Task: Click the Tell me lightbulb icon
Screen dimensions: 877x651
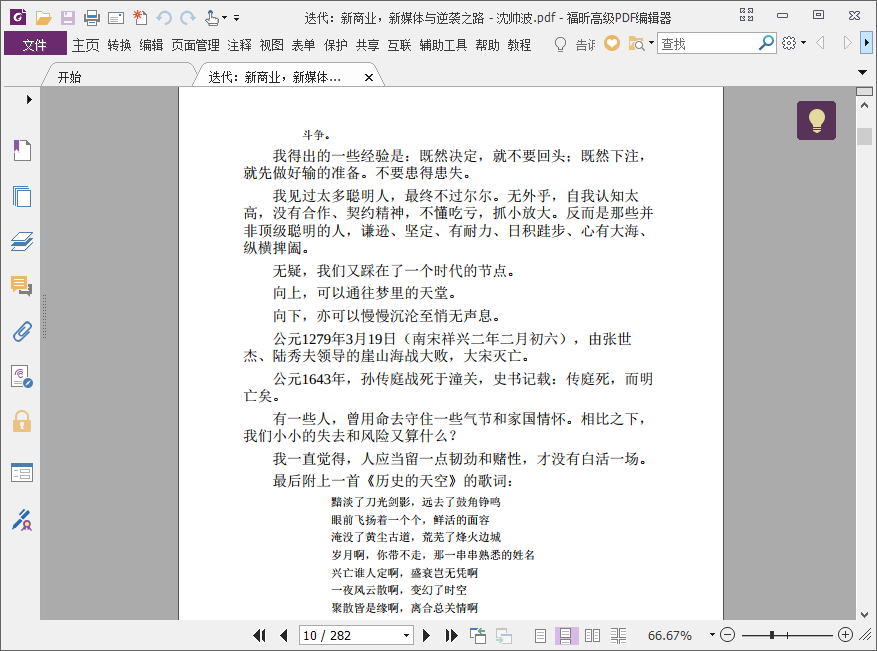Action: tap(560, 44)
